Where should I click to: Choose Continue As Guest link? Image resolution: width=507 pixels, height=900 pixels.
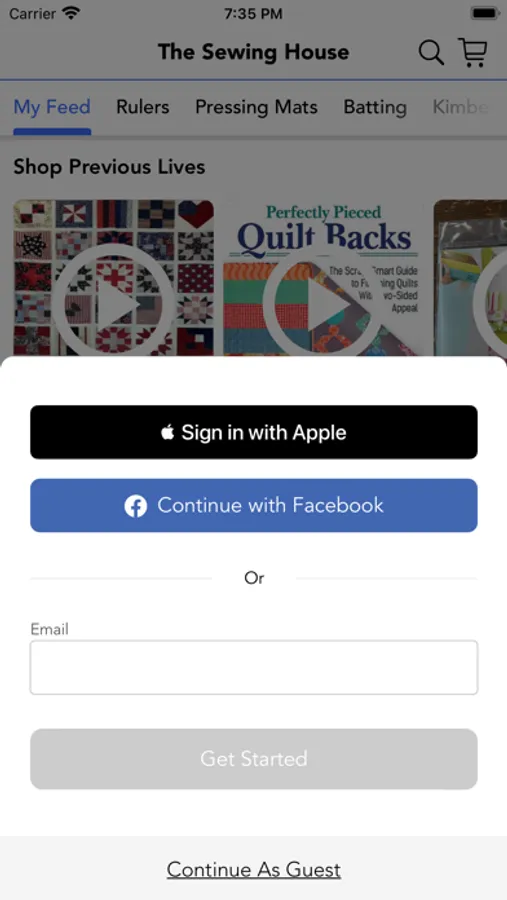click(x=254, y=870)
